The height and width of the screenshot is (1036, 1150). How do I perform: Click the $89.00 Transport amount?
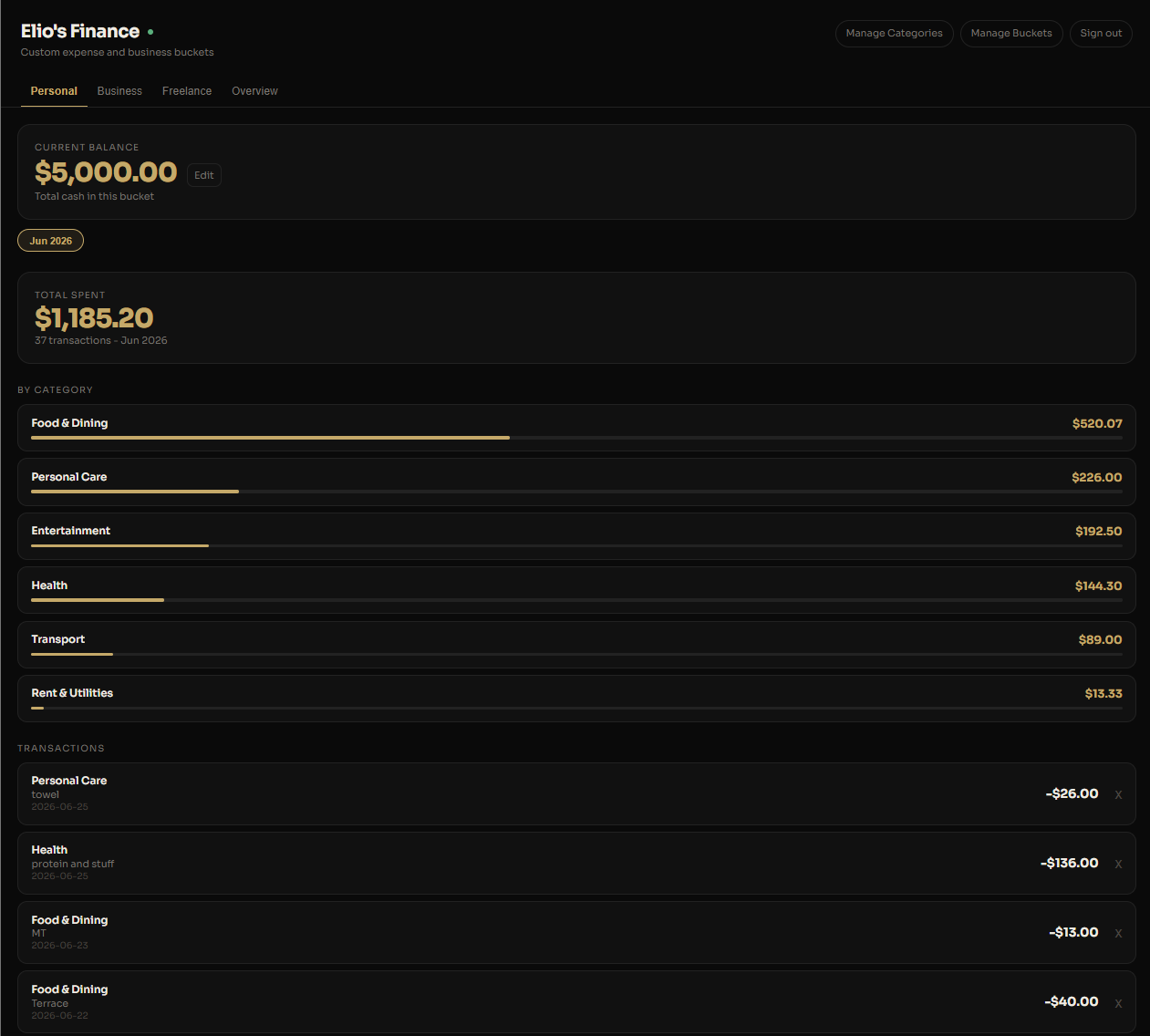[1101, 639]
